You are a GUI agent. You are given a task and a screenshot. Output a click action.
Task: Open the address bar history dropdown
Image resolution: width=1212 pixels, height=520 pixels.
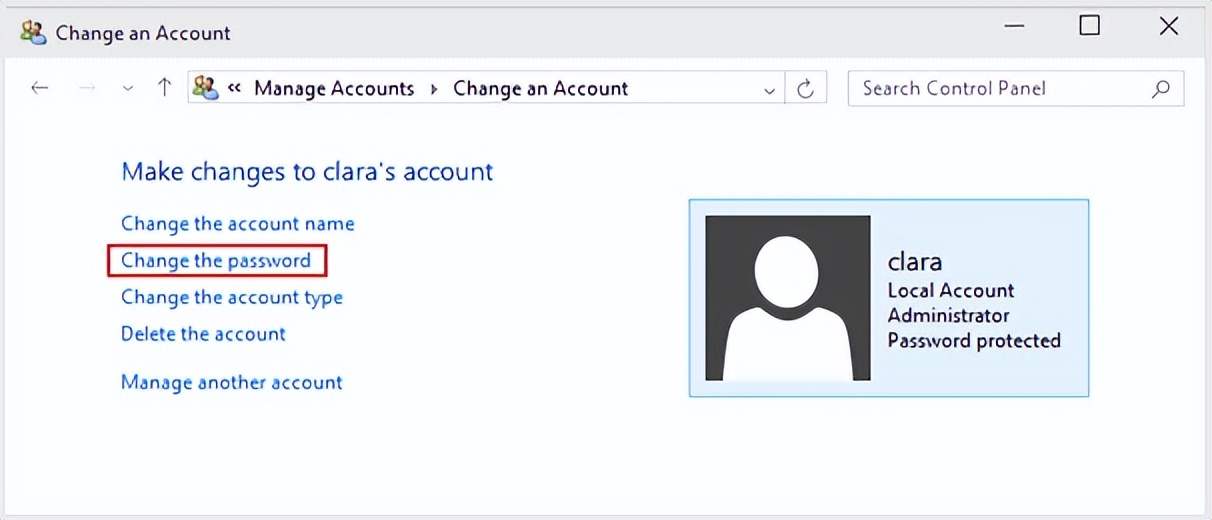click(769, 89)
